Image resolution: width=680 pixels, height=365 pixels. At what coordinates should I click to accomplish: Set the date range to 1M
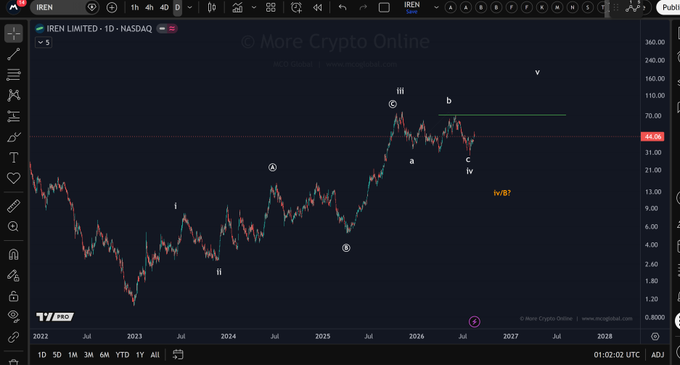click(72, 355)
